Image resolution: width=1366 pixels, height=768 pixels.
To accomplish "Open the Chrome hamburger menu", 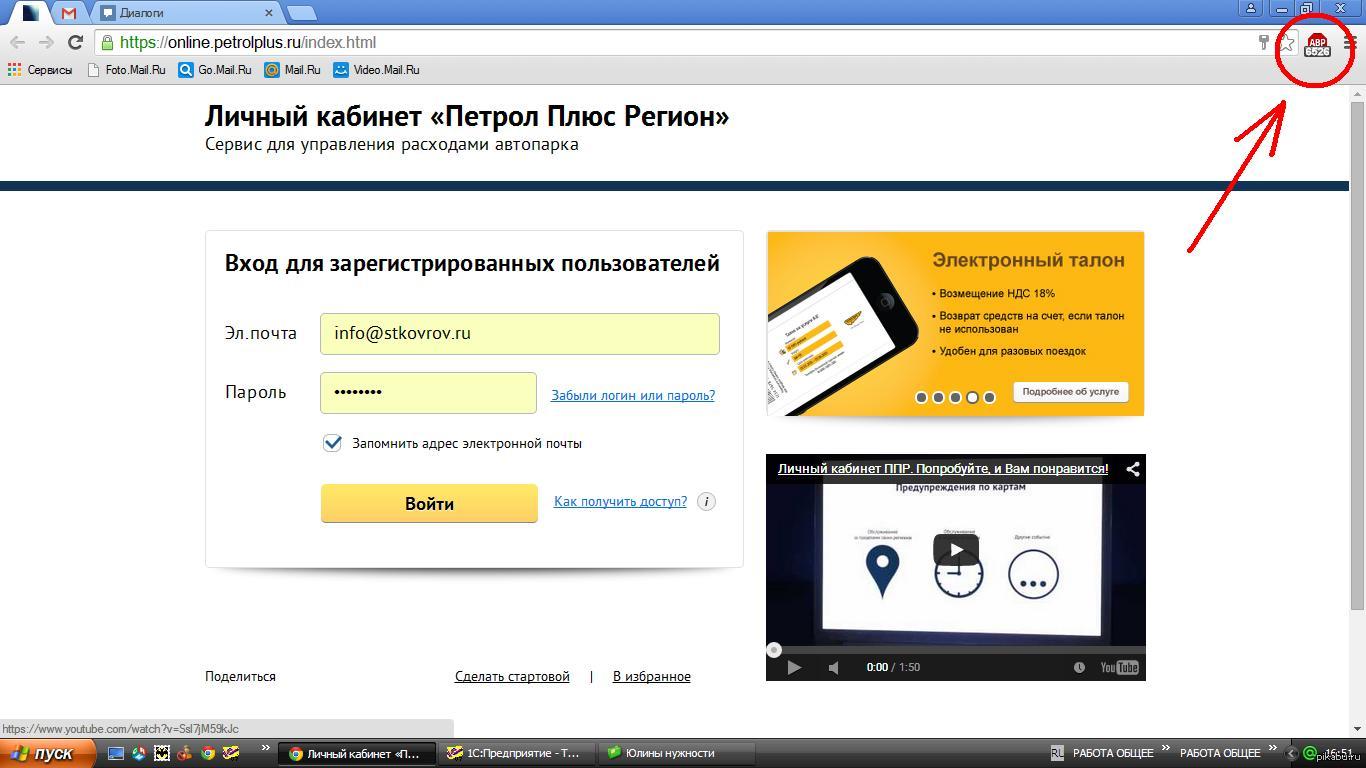I will (x=1350, y=43).
